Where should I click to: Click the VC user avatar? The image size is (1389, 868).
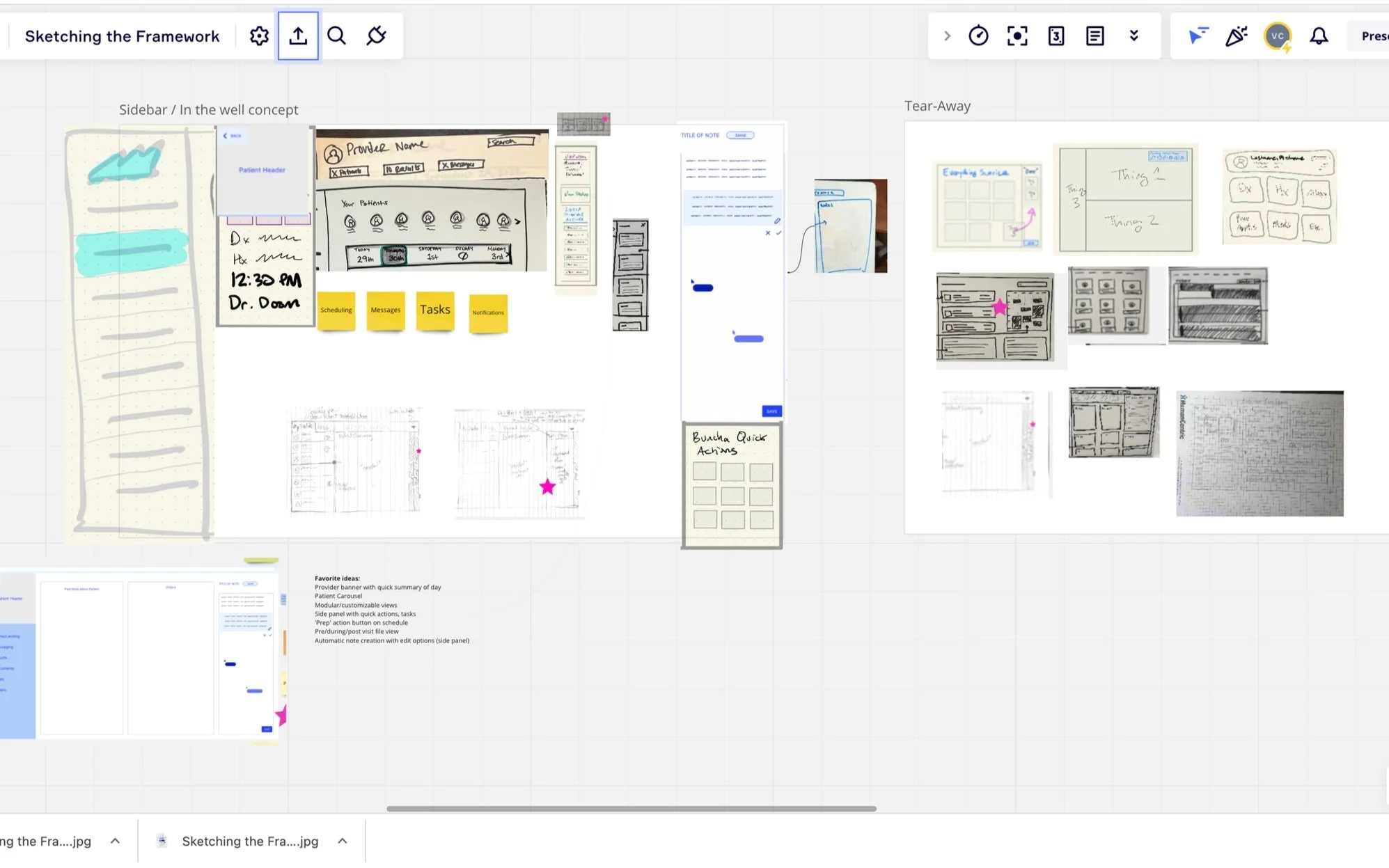tap(1278, 35)
